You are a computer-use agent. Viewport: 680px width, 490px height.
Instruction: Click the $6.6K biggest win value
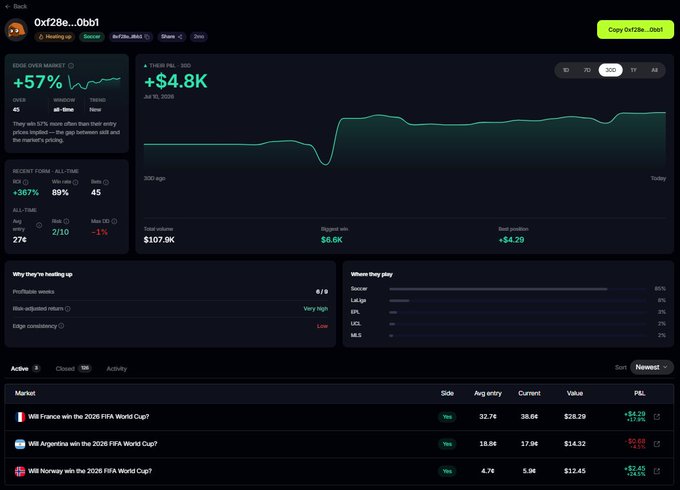click(x=332, y=240)
